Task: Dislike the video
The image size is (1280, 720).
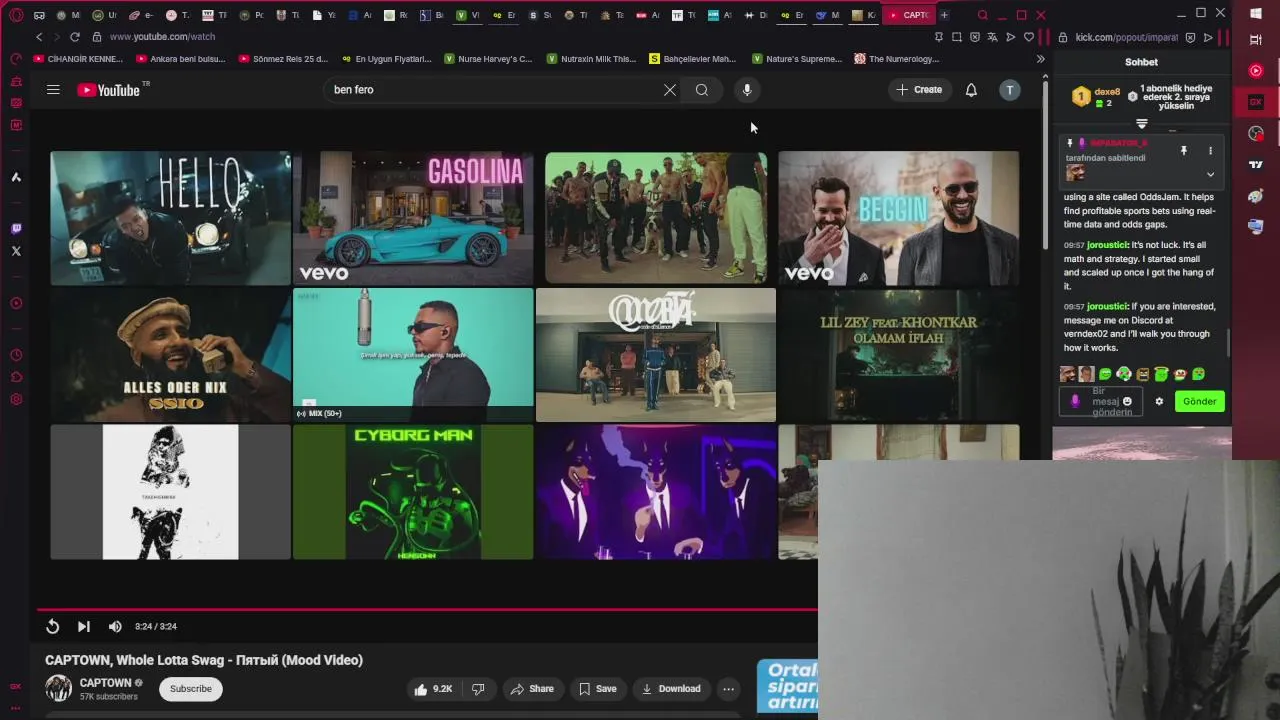Action: 478,689
